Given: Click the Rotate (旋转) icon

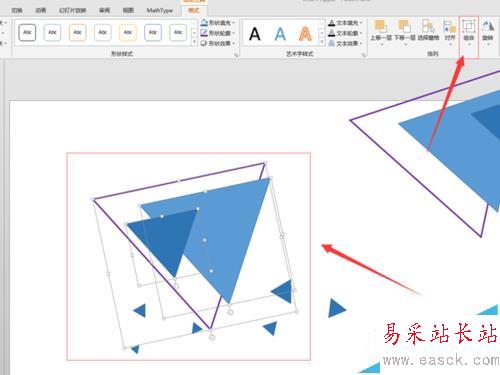Looking at the screenshot, I should [x=488, y=26].
